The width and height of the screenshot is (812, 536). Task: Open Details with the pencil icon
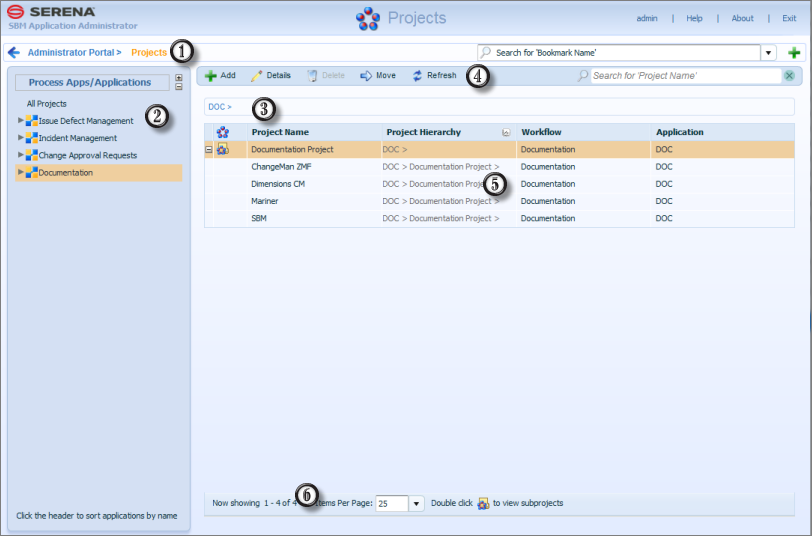coord(271,76)
